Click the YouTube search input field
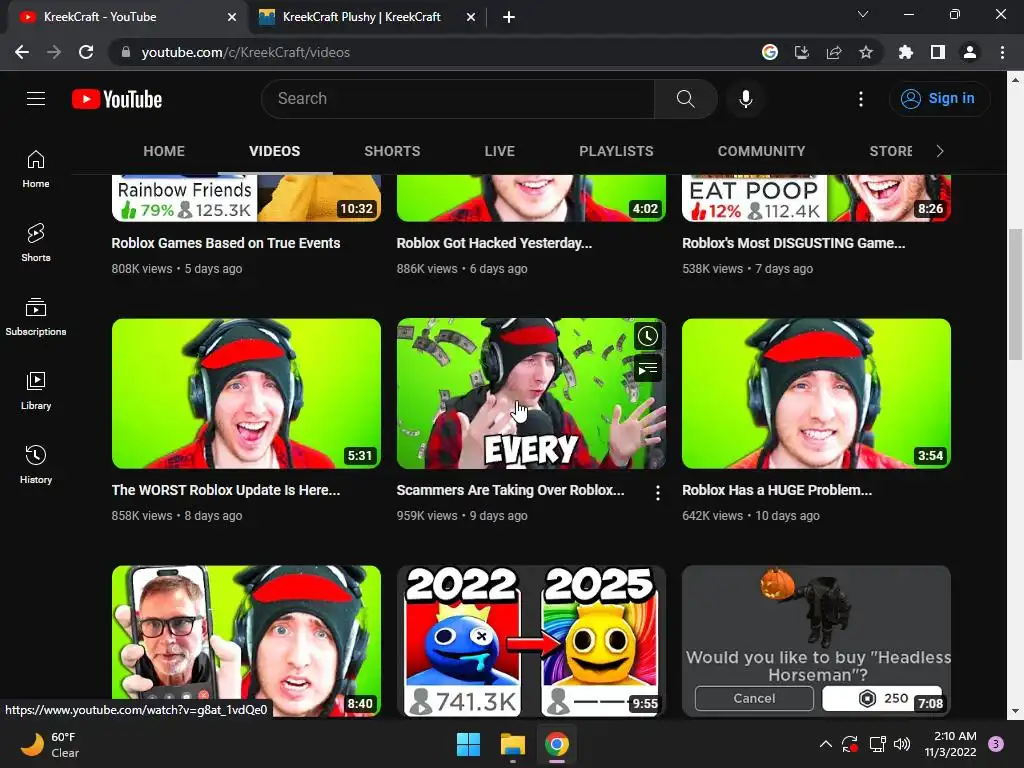 [457, 99]
